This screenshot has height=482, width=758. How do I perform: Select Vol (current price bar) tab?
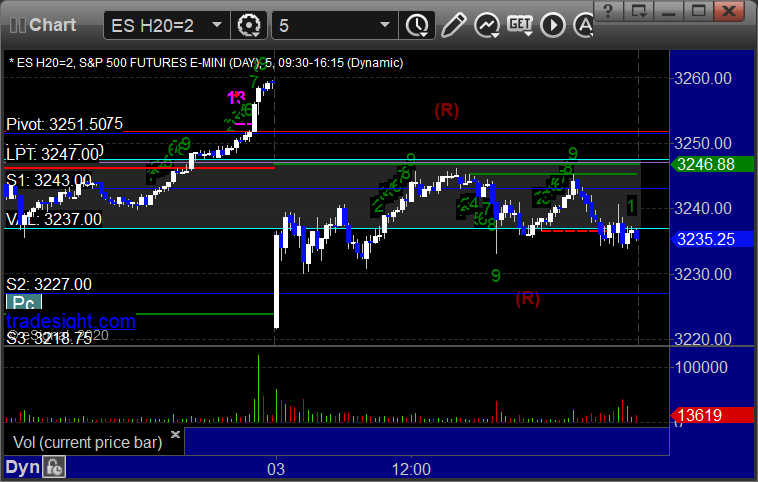point(87,442)
